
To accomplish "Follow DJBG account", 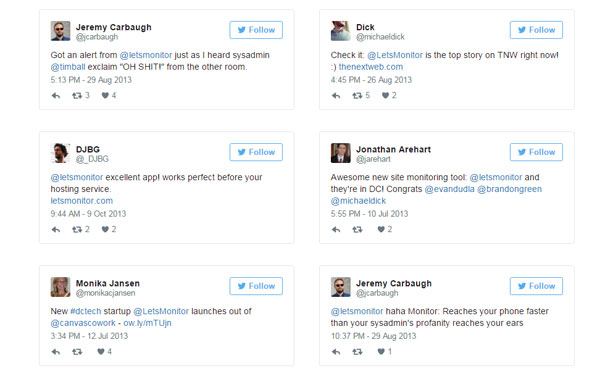I will (x=256, y=152).
